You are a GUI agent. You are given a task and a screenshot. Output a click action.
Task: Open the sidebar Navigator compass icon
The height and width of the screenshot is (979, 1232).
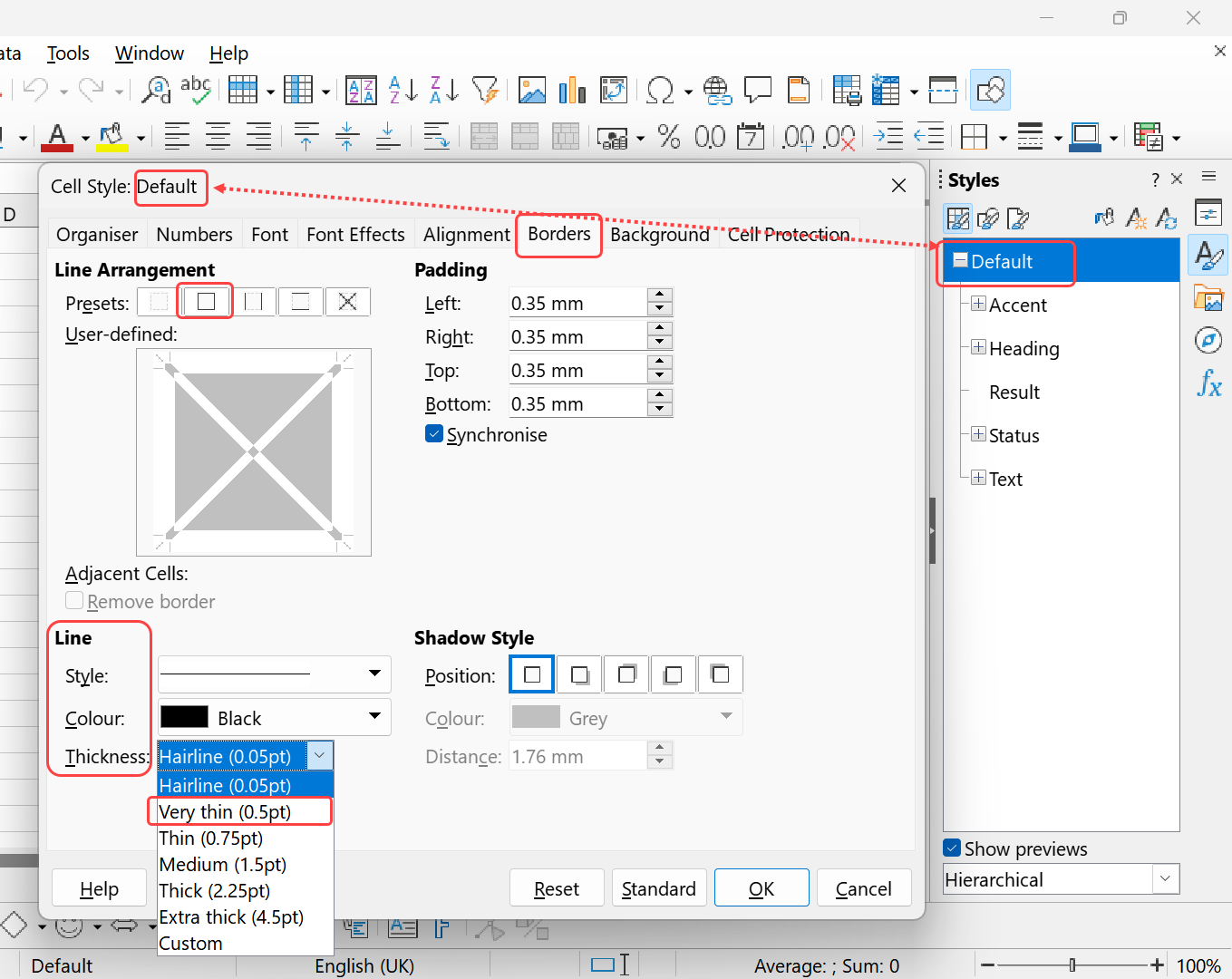click(x=1208, y=340)
